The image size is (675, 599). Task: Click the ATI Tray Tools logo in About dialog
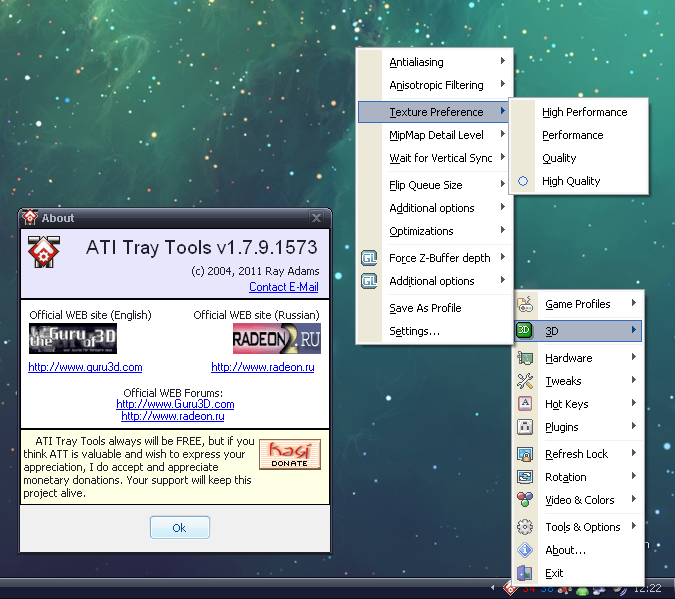pos(43,252)
